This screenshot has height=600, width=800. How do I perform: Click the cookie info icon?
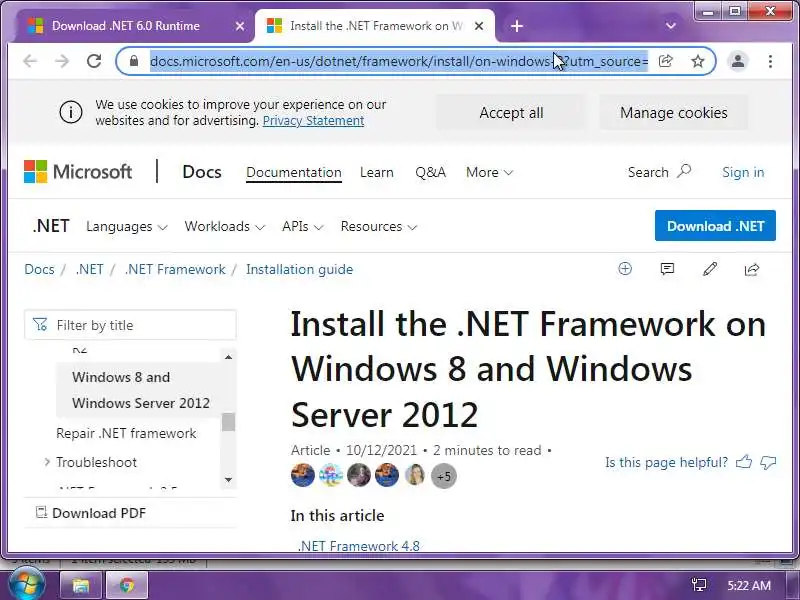click(71, 112)
